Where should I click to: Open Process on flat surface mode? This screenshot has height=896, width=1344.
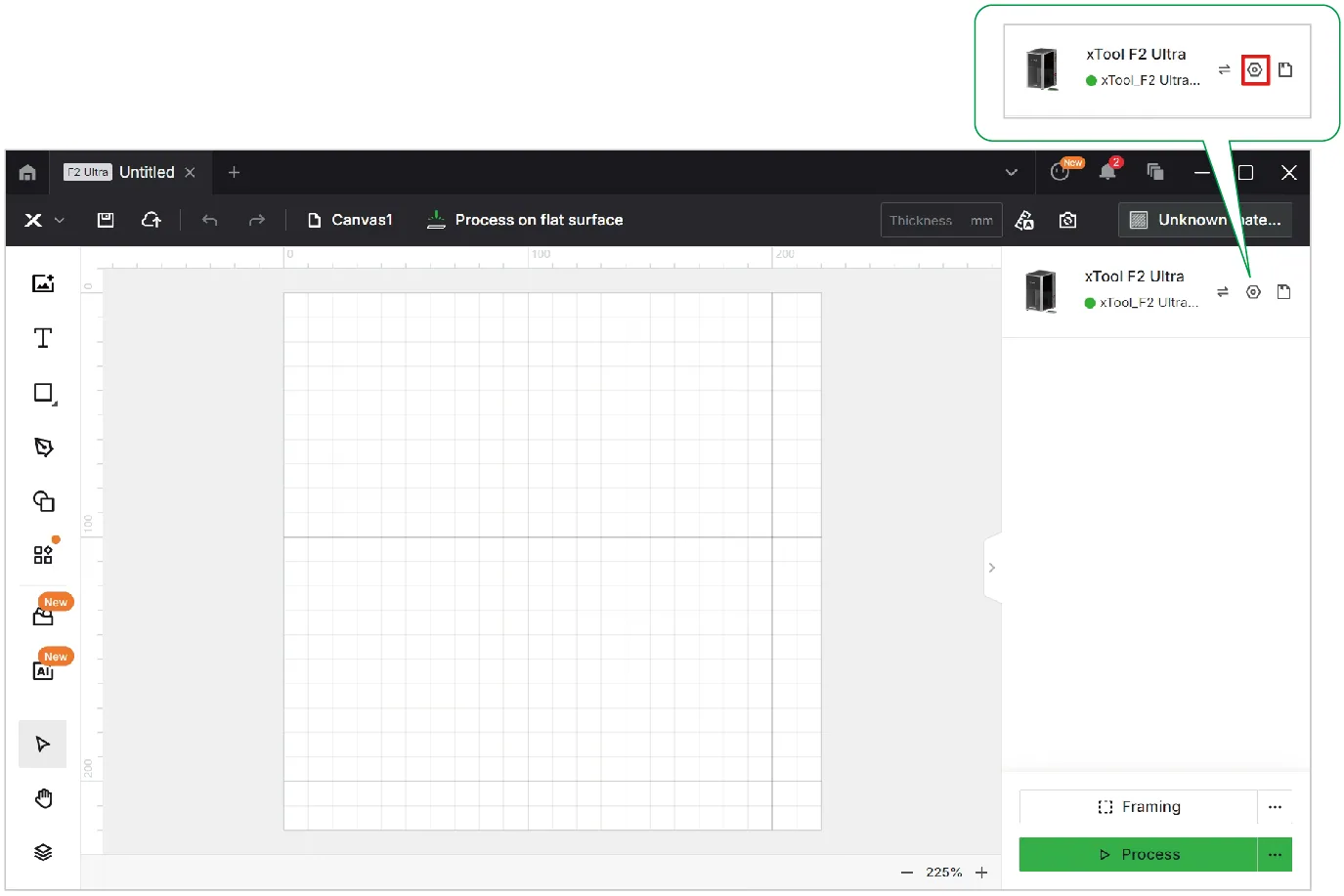pos(525,221)
